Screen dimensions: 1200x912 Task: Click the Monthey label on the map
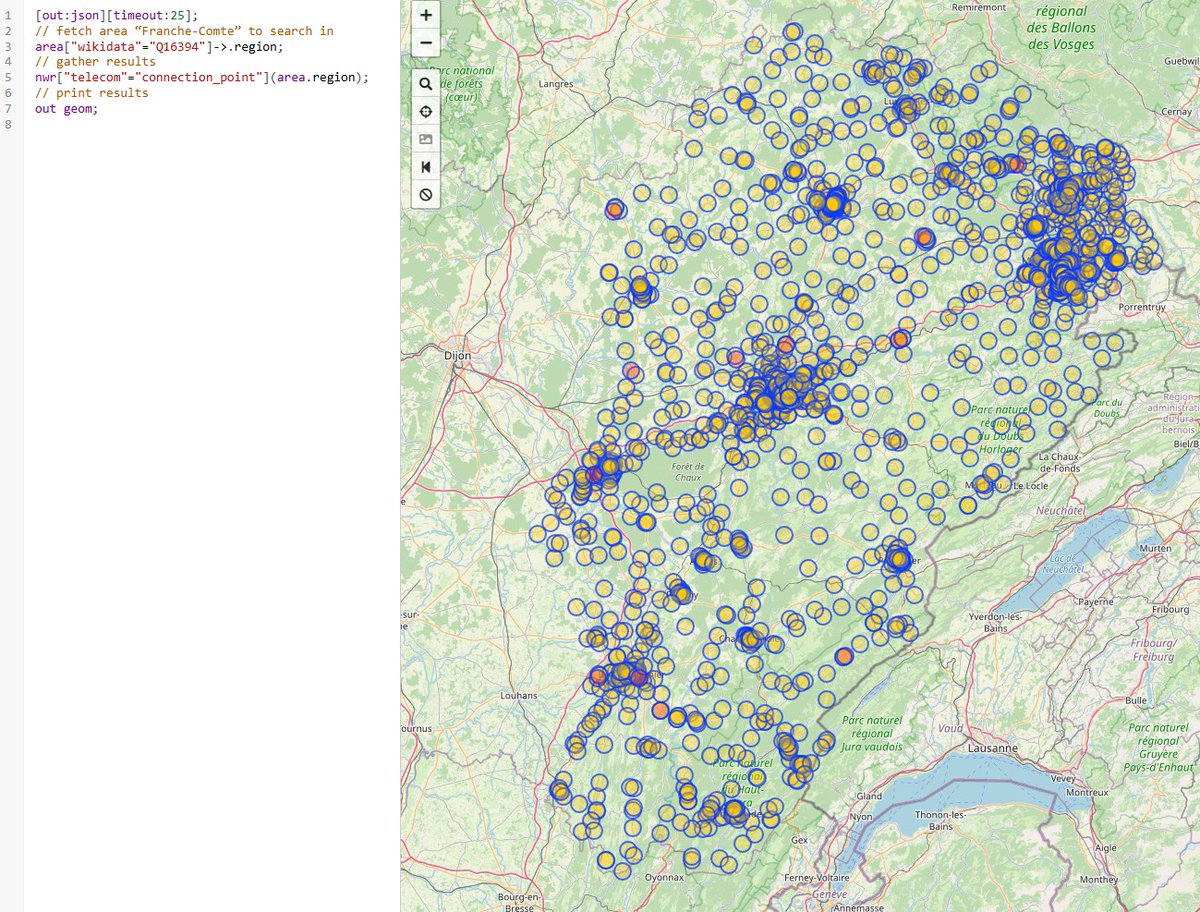click(x=1098, y=880)
